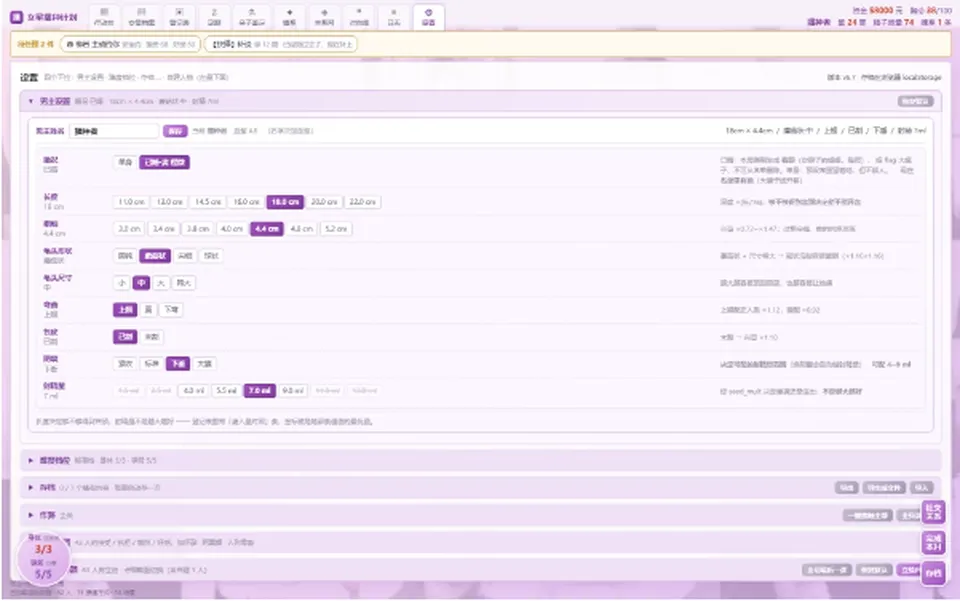Expand the collapsed 作弊 section

pyautogui.click(x=481, y=515)
